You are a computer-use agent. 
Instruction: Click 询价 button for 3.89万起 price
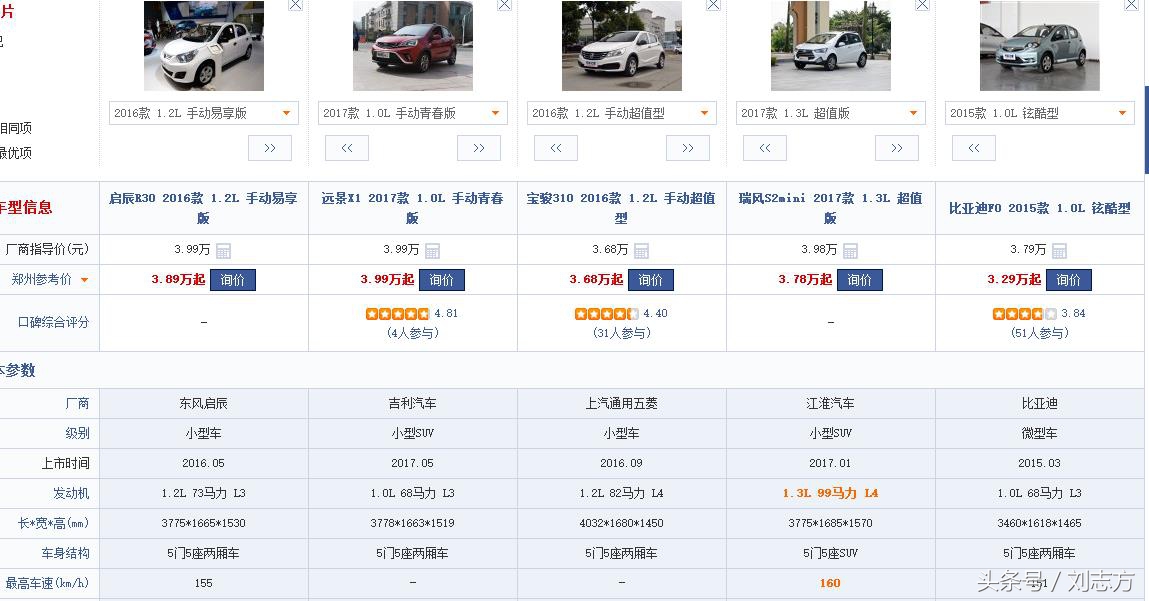pyautogui.click(x=232, y=280)
